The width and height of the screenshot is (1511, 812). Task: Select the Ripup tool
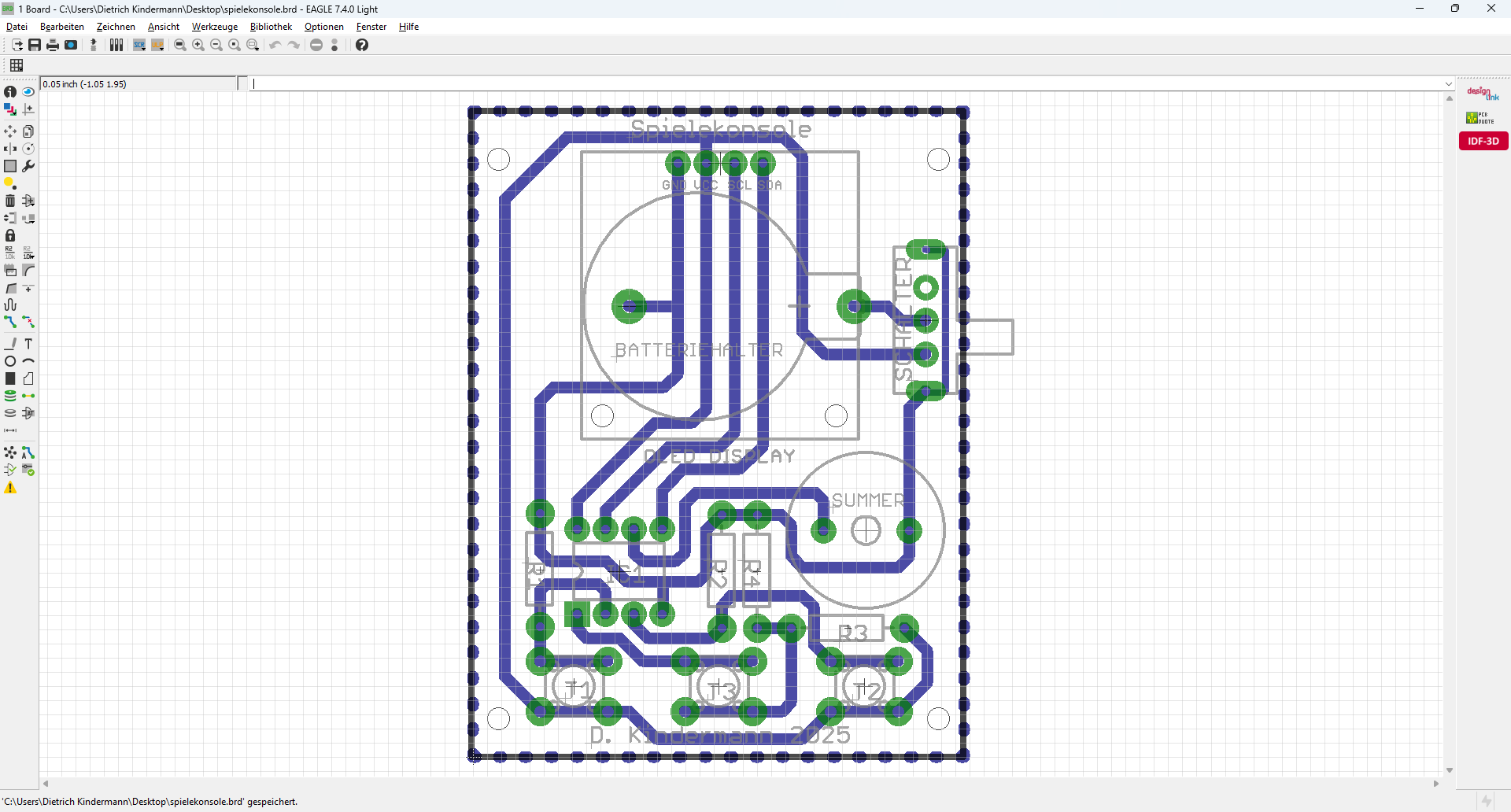pyautogui.click(x=28, y=322)
